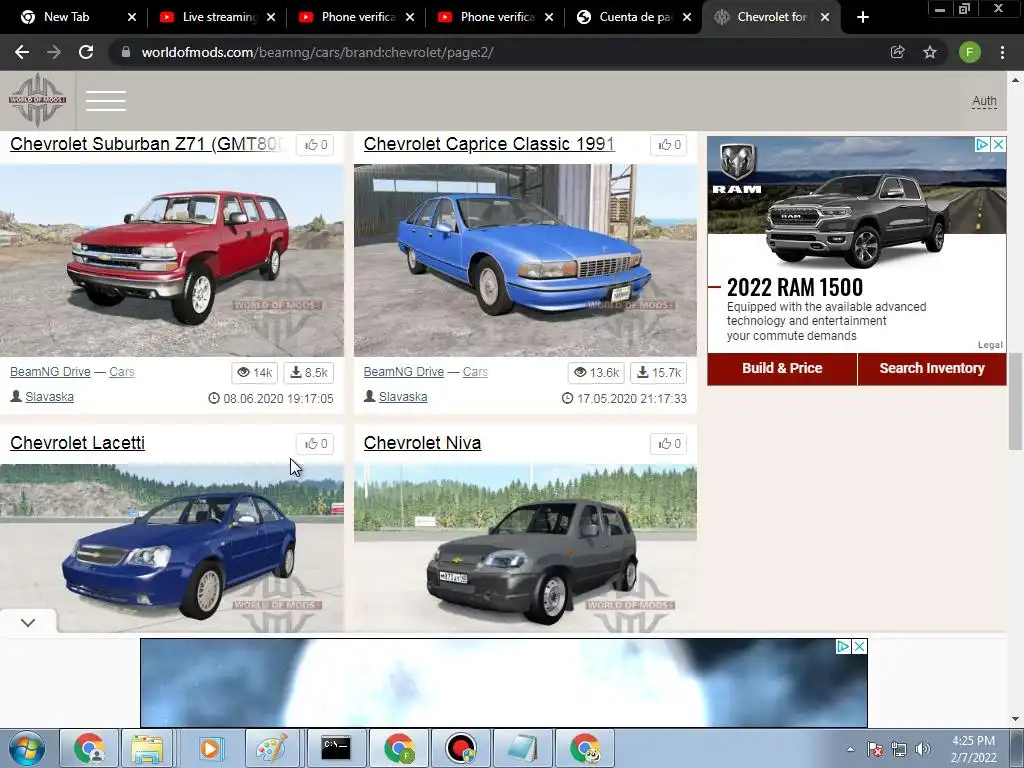Open Chevrolet Caprice Classic 1991 title link
1024x768 pixels.
[489, 144]
